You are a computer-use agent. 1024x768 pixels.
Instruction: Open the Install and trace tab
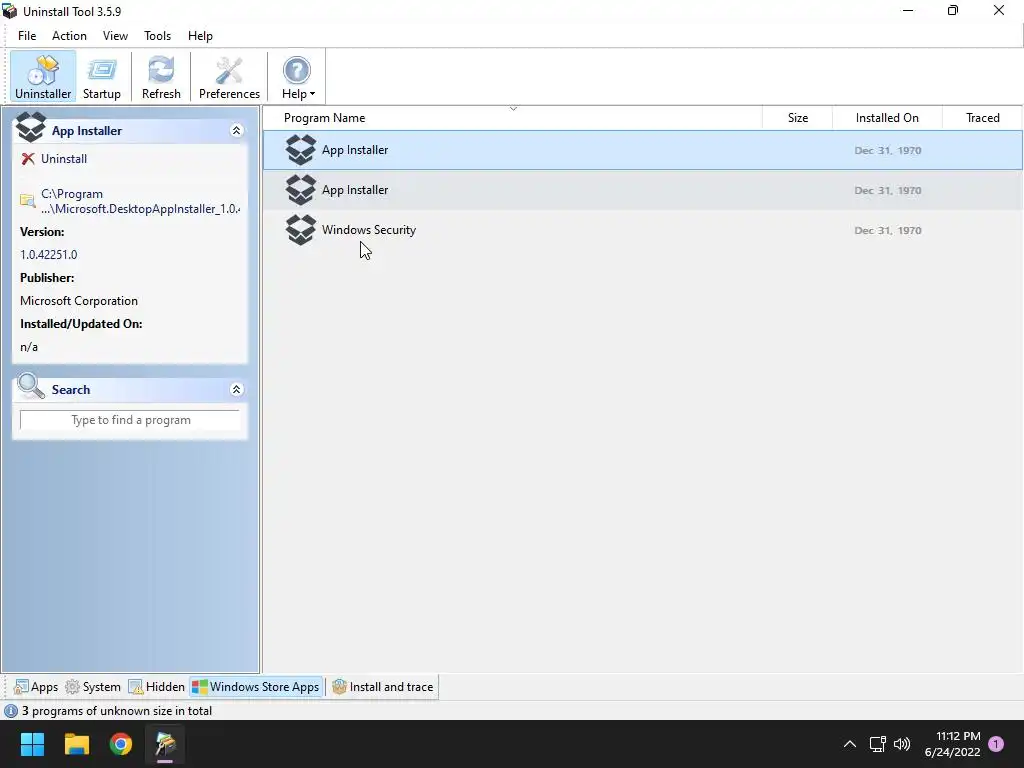383,687
